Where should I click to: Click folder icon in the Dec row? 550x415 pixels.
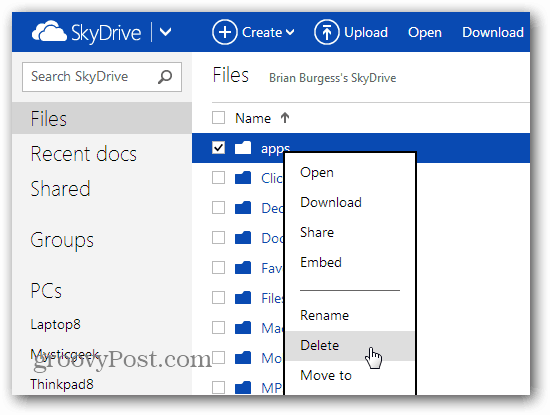click(x=243, y=208)
